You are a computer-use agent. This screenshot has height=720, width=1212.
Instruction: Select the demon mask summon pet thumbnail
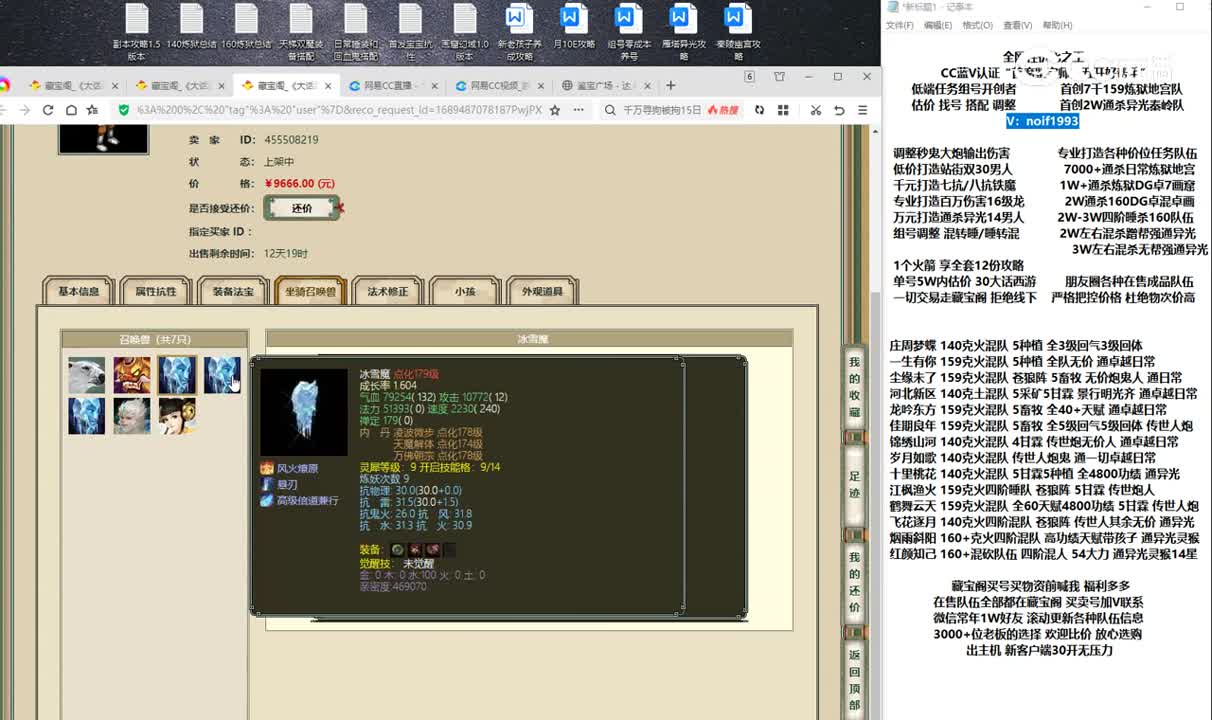tap(131, 375)
